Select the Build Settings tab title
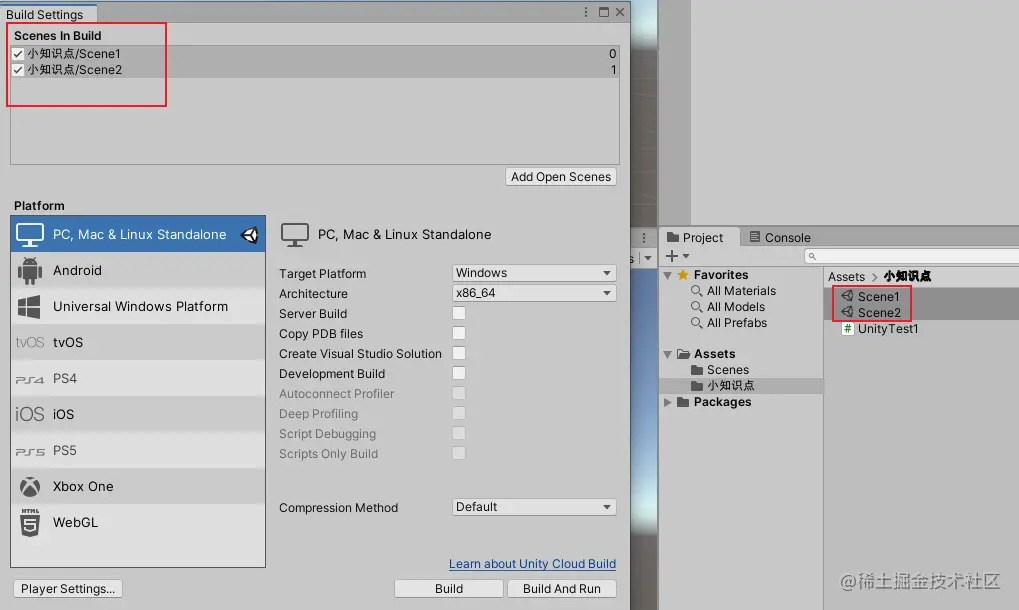 pyautogui.click(x=45, y=14)
